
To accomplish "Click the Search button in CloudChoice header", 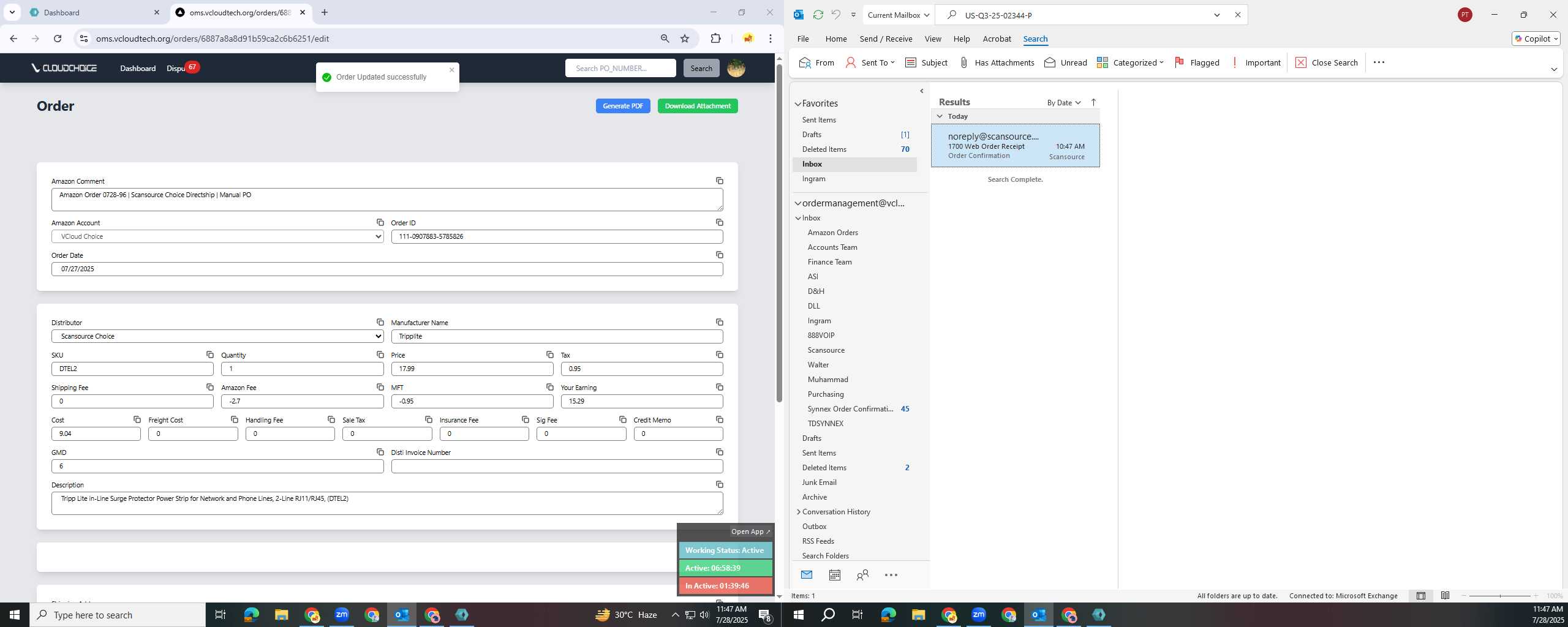I will tap(701, 68).
